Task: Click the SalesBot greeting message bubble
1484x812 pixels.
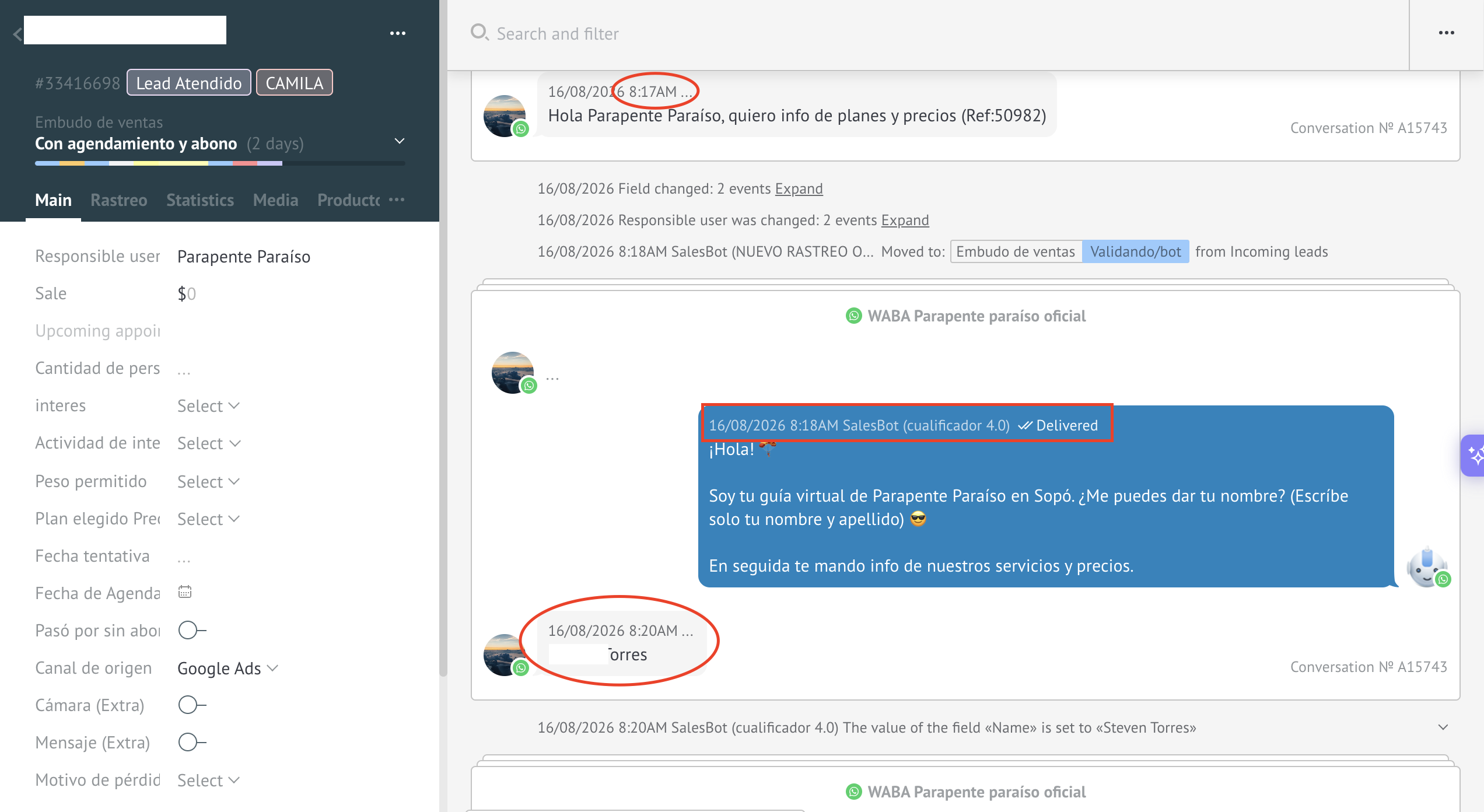Action: (x=1046, y=496)
